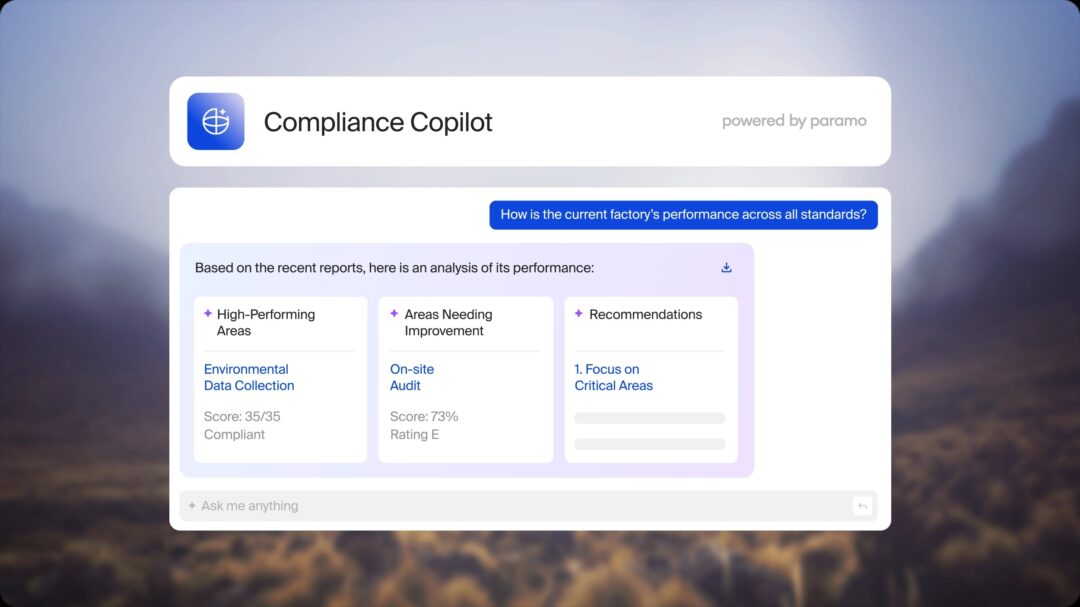Click the Ask me anything input field
Viewport: 1080px width, 607px height.
pyautogui.click(x=528, y=506)
